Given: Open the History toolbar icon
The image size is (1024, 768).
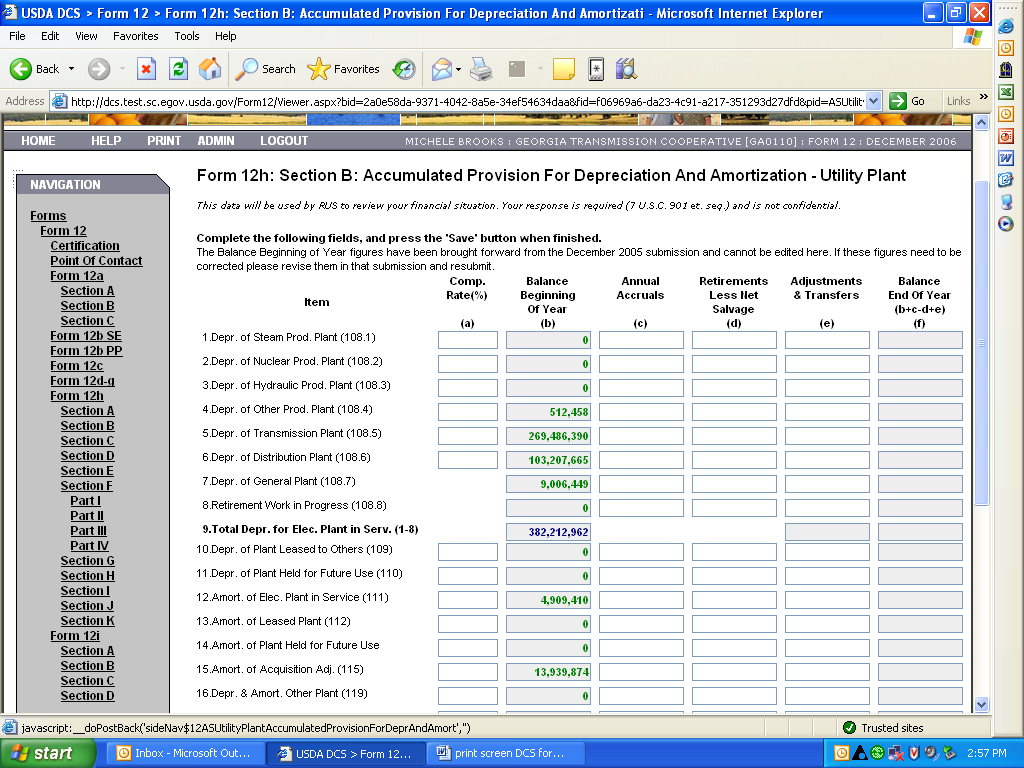Looking at the screenshot, I should 404,69.
